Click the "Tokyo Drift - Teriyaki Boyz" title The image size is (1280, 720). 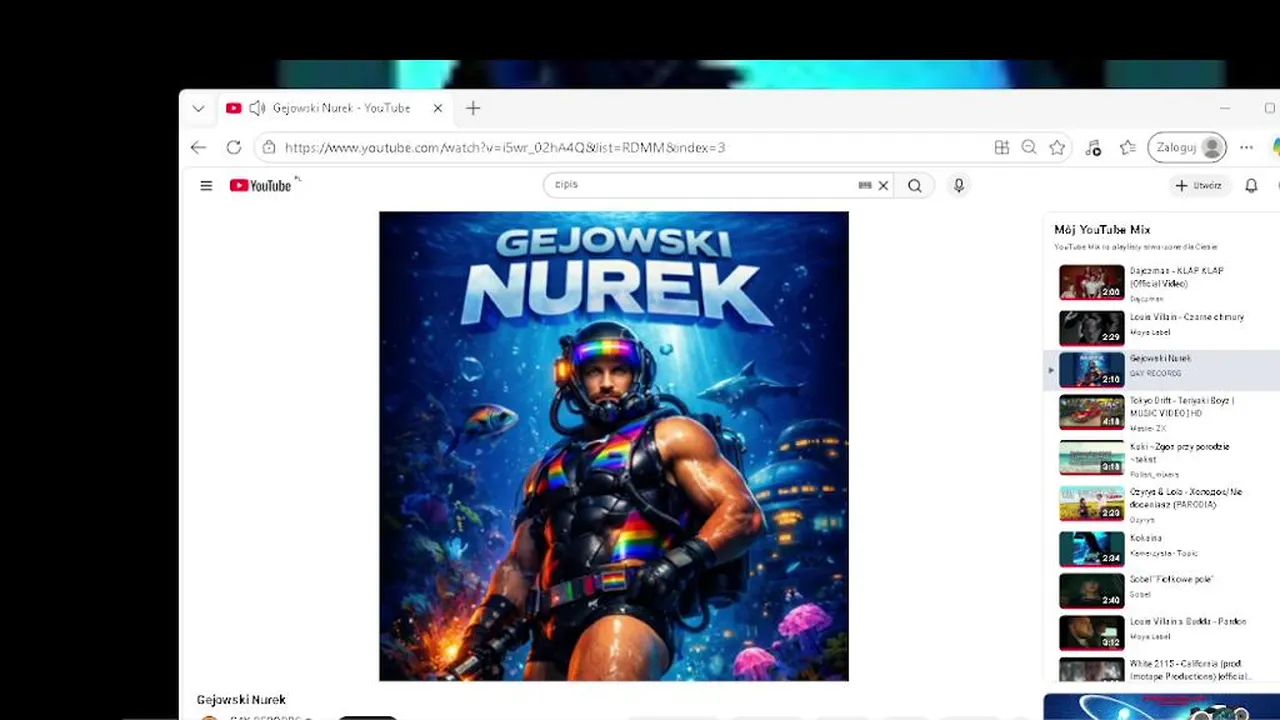(x=1182, y=406)
